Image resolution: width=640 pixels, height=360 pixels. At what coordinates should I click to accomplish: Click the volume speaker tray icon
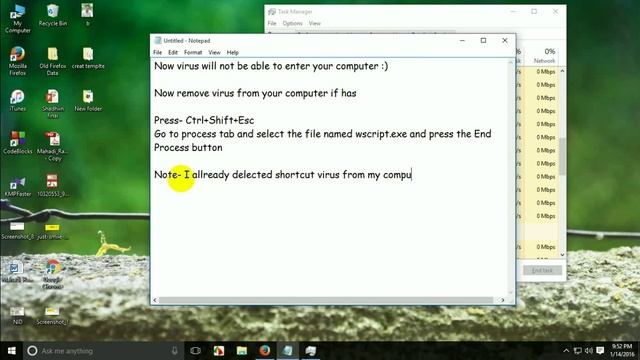[x=588, y=351]
